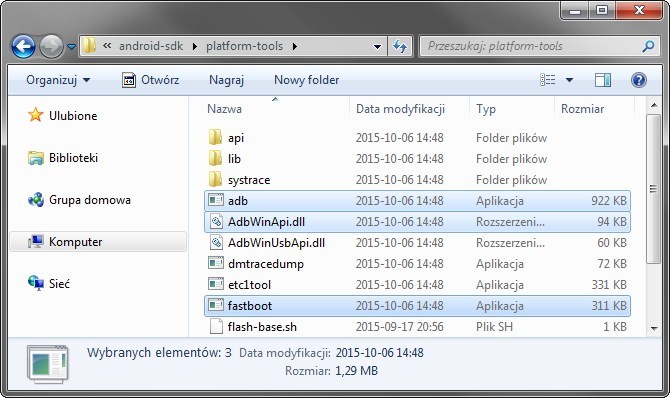Select the file name AdbWinApi.dll

(266, 222)
